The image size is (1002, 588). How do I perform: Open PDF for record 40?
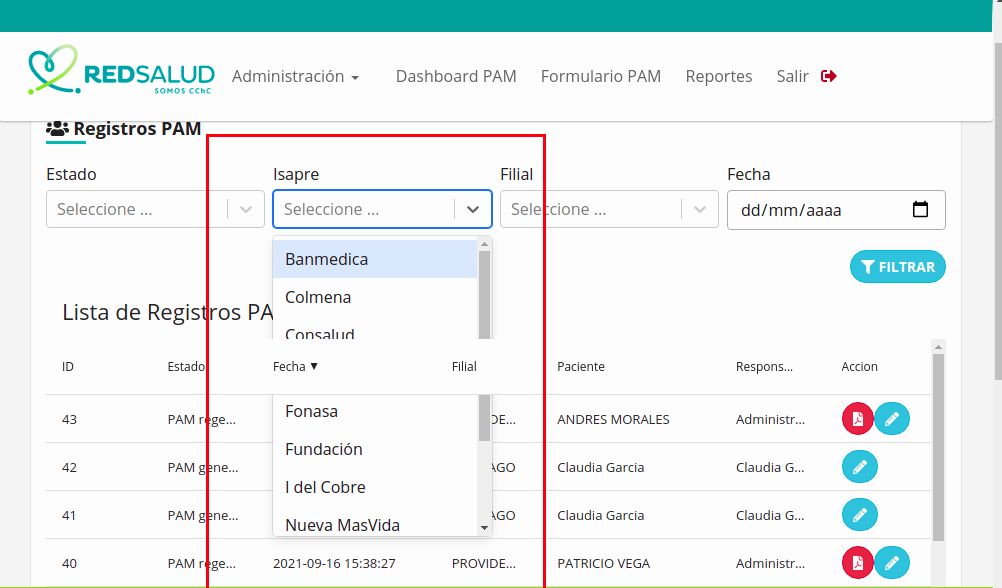tap(858, 562)
